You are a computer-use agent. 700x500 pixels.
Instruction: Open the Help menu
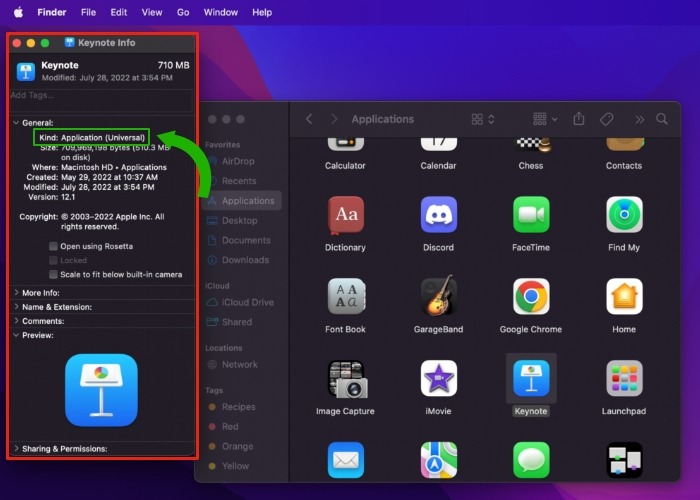coord(262,12)
